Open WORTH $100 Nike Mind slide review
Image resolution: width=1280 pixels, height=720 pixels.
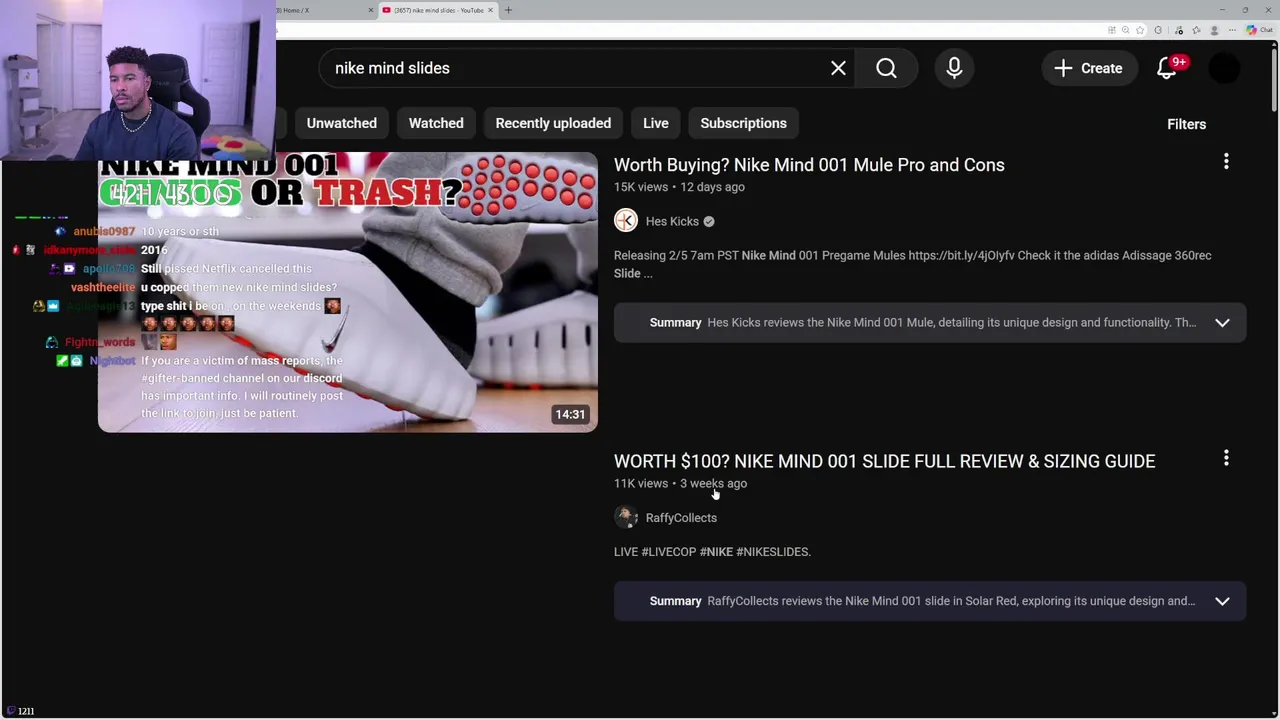tap(884, 461)
